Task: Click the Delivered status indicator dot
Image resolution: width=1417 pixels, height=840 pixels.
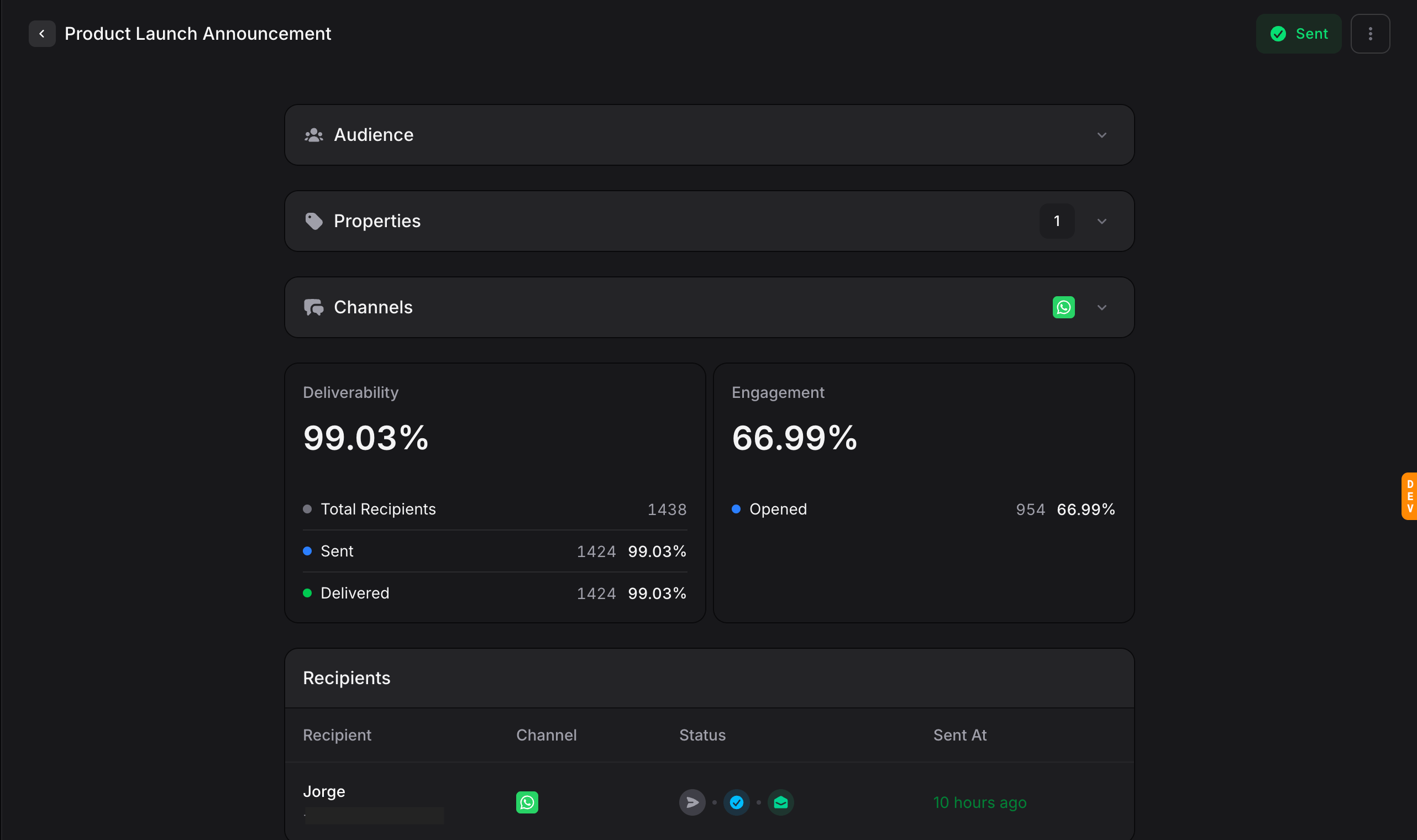Action: tap(307, 592)
